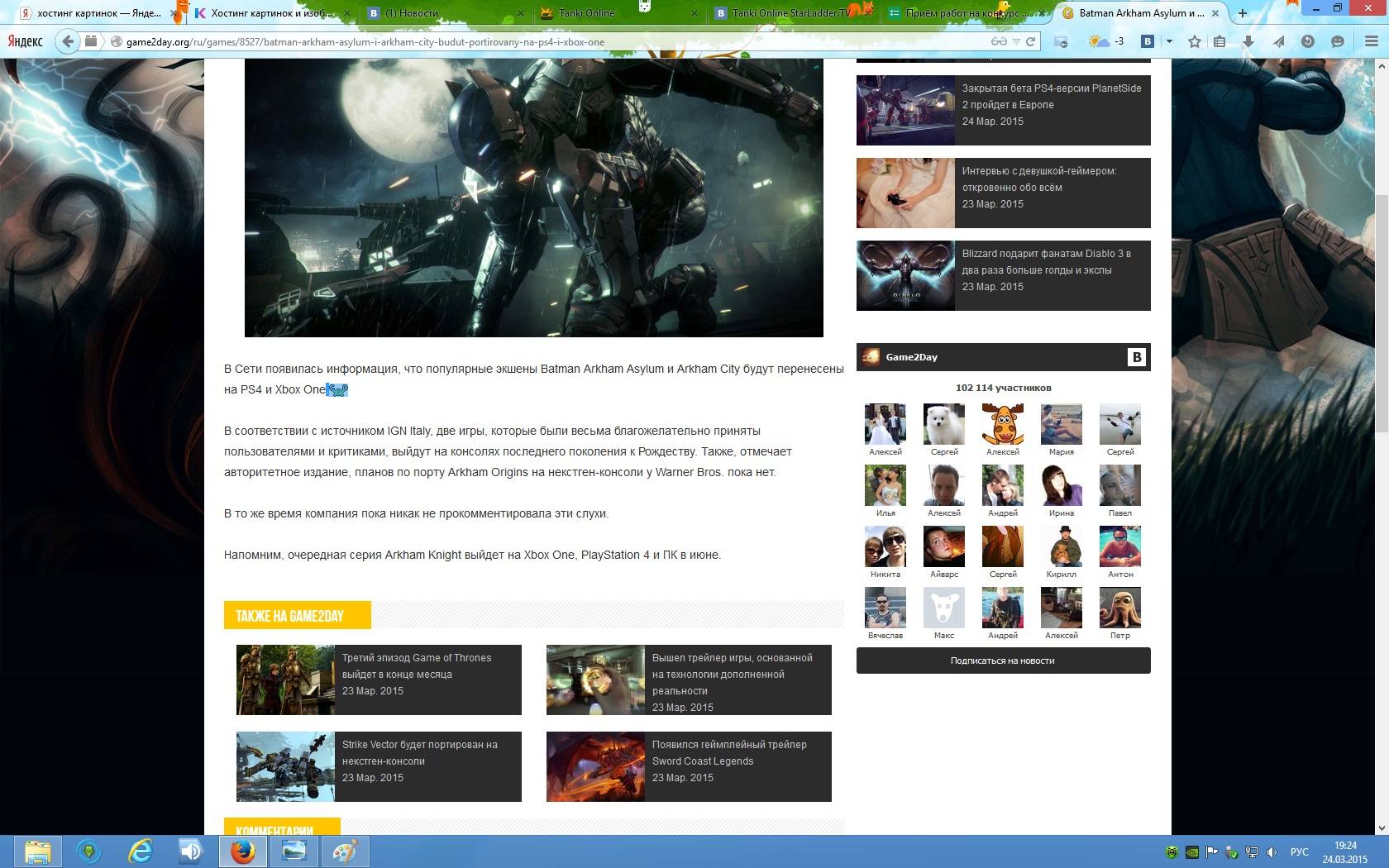
Task: Switch to 'Tanki Online StarLadder TV' tab
Action: click(x=791, y=13)
